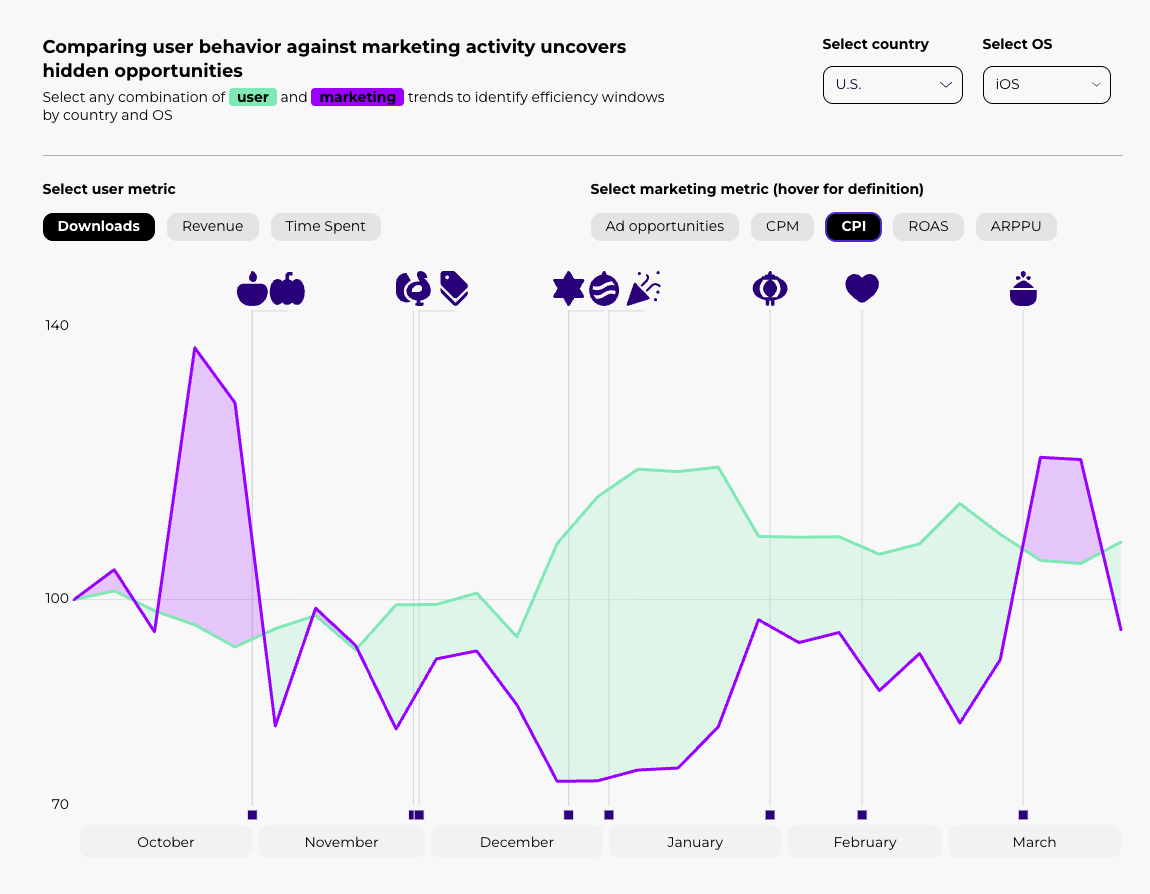This screenshot has height=894, width=1150.
Task: Click the Halloween pumpkin icon
Action: click(288, 289)
